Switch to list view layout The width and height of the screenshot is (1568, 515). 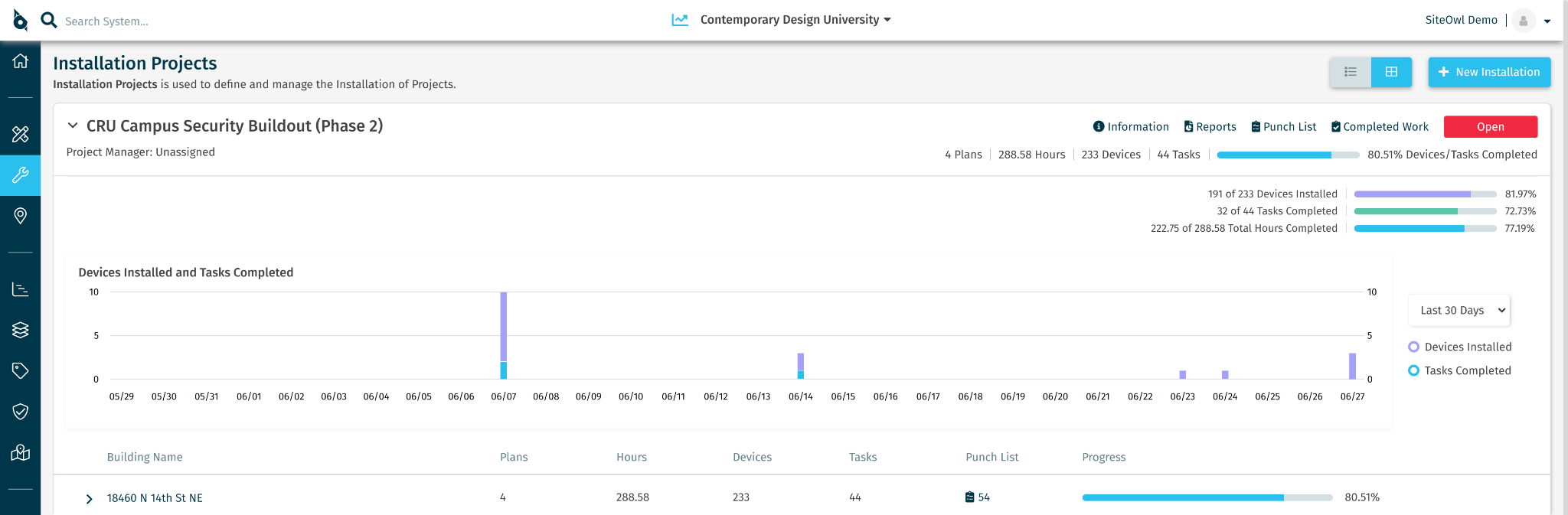point(1351,72)
